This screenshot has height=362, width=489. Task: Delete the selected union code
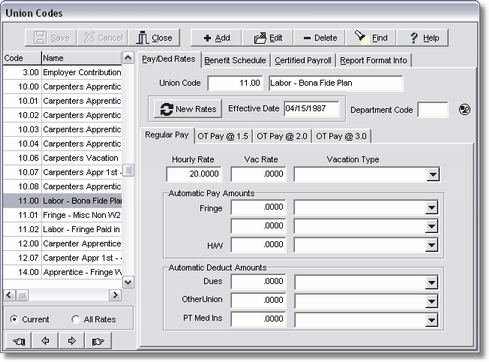click(320, 38)
